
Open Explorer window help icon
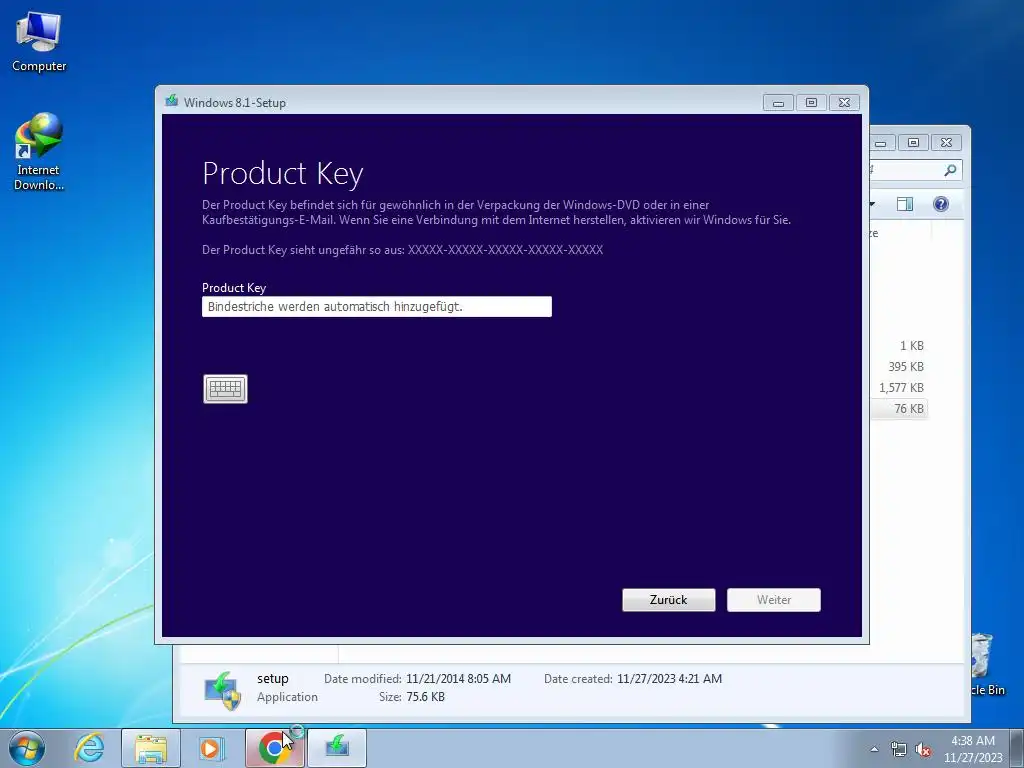[940, 204]
